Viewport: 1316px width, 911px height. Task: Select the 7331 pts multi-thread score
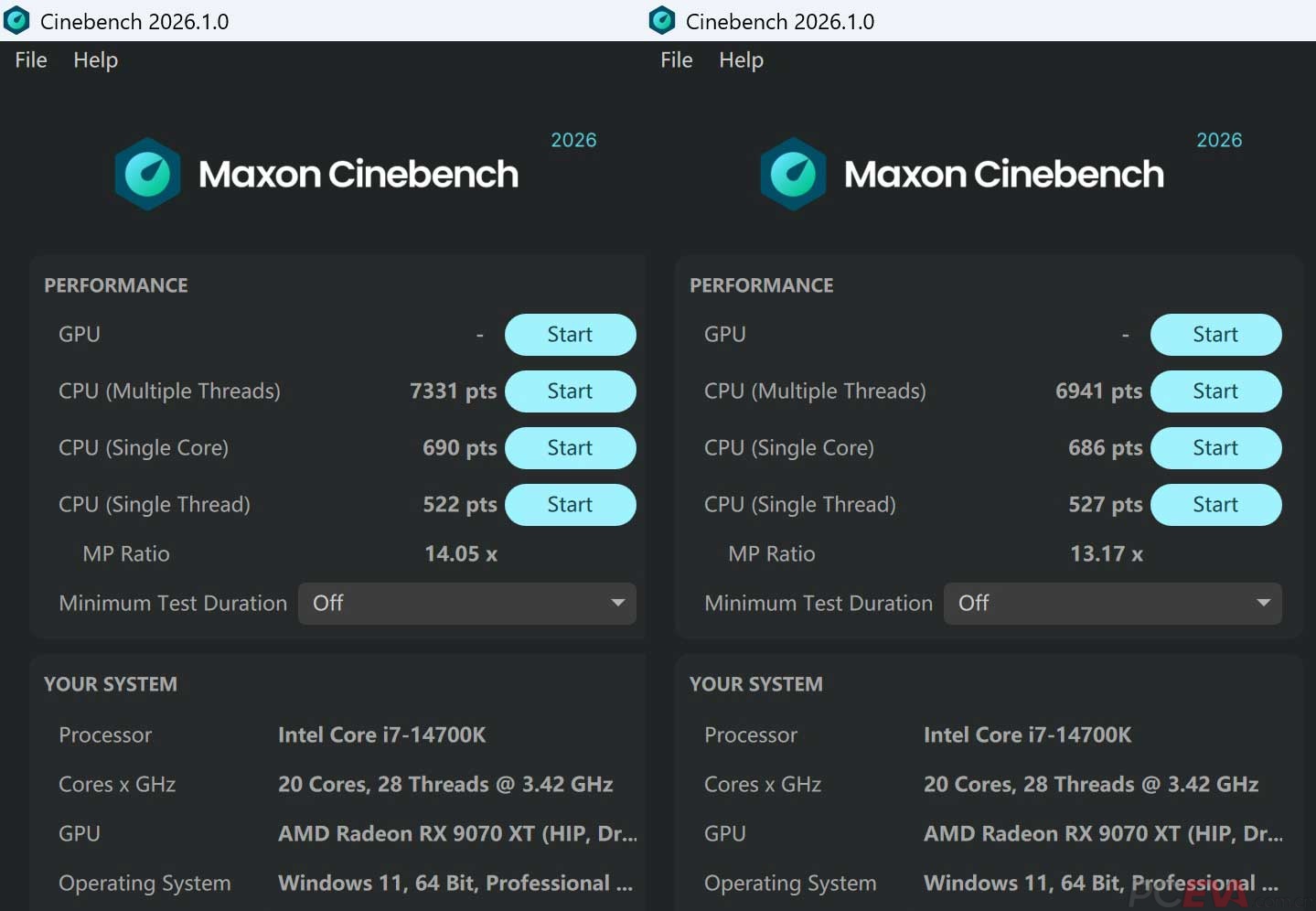pyautogui.click(x=454, y=391)
